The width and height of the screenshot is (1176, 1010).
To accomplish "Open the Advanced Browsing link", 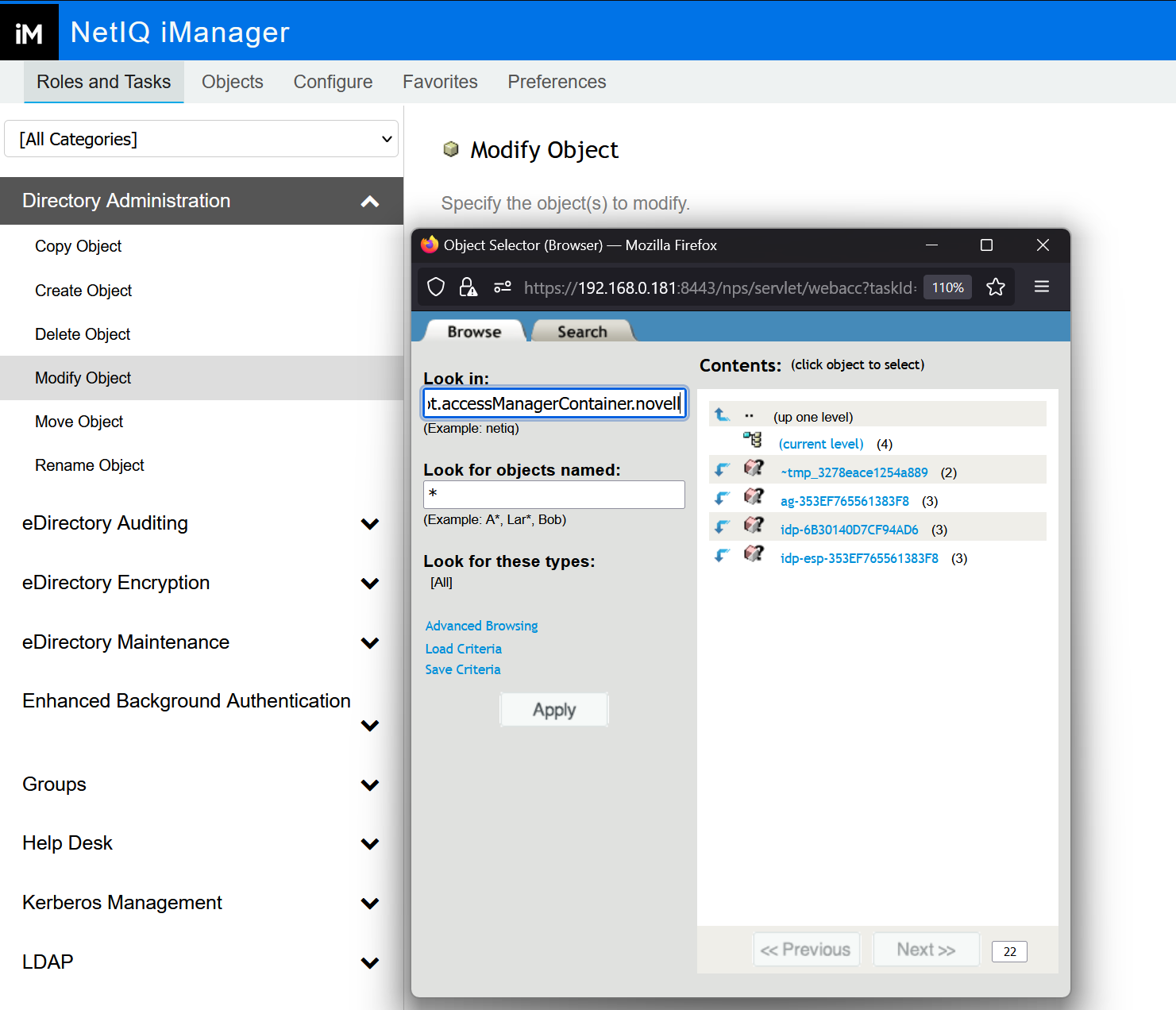I will 481,626.
